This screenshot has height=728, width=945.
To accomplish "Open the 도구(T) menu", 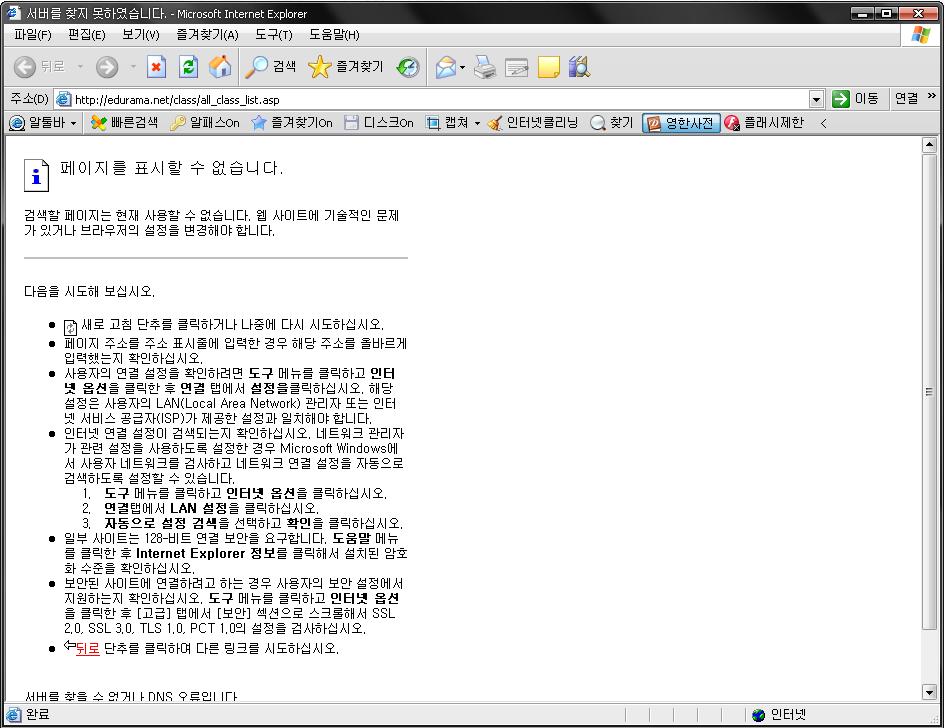I will tap(274, 35).
